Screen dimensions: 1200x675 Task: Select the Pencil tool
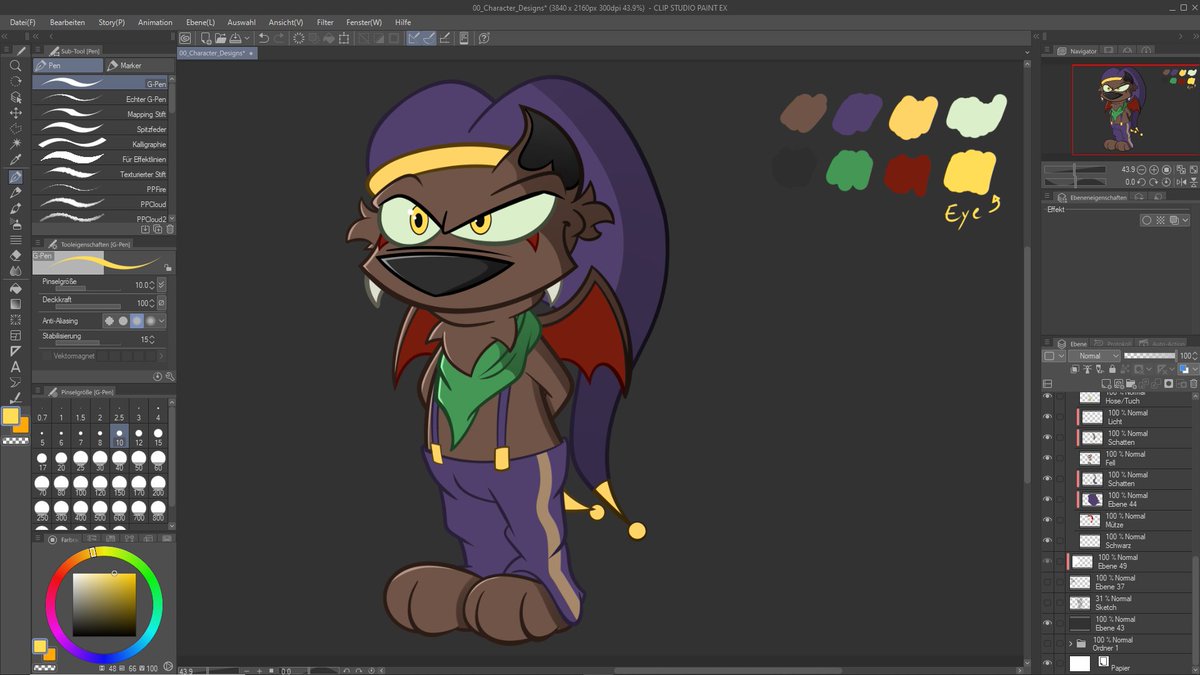point(15,192)
